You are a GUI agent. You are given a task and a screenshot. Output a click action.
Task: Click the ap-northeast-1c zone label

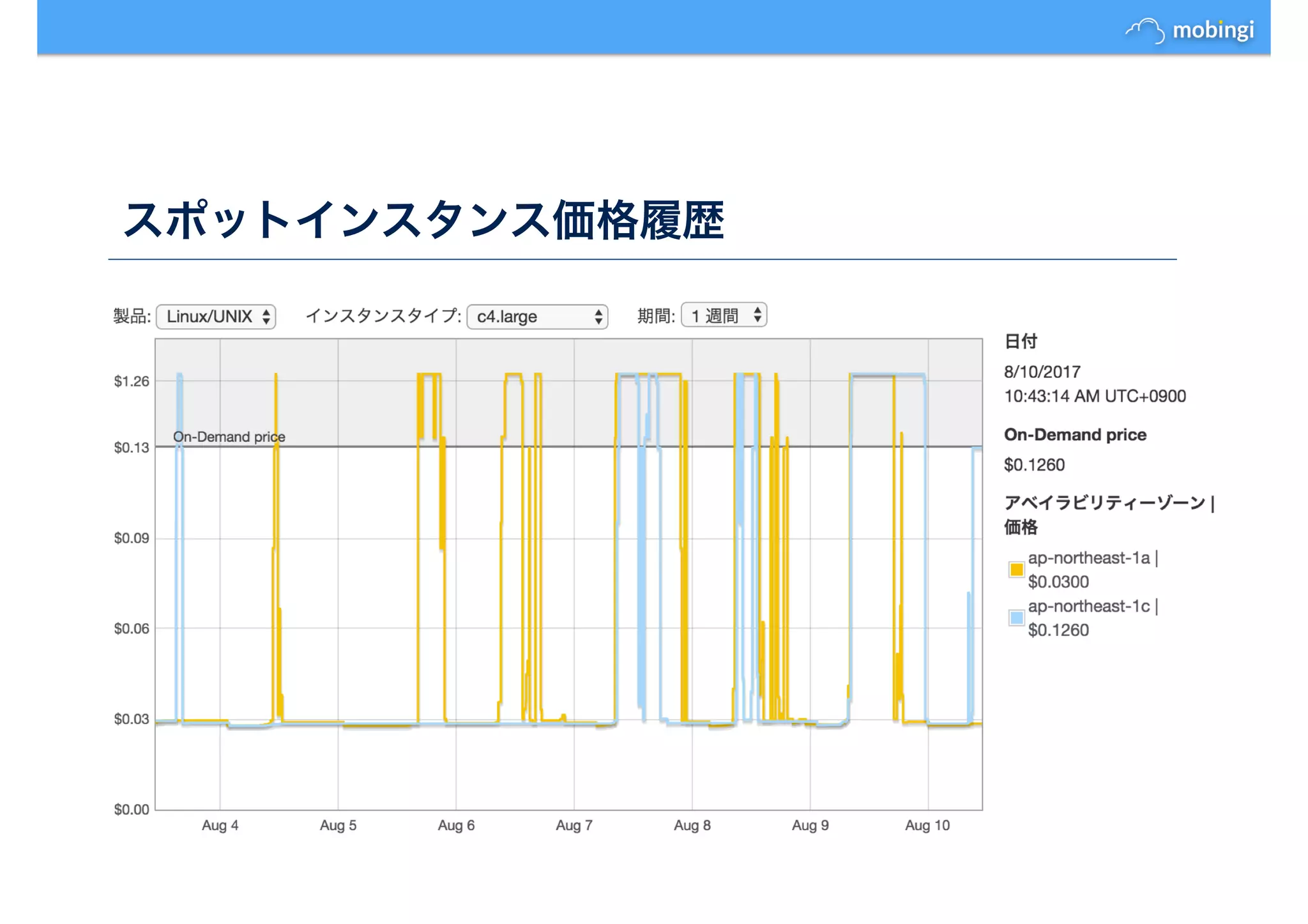tap(1088, 606)
